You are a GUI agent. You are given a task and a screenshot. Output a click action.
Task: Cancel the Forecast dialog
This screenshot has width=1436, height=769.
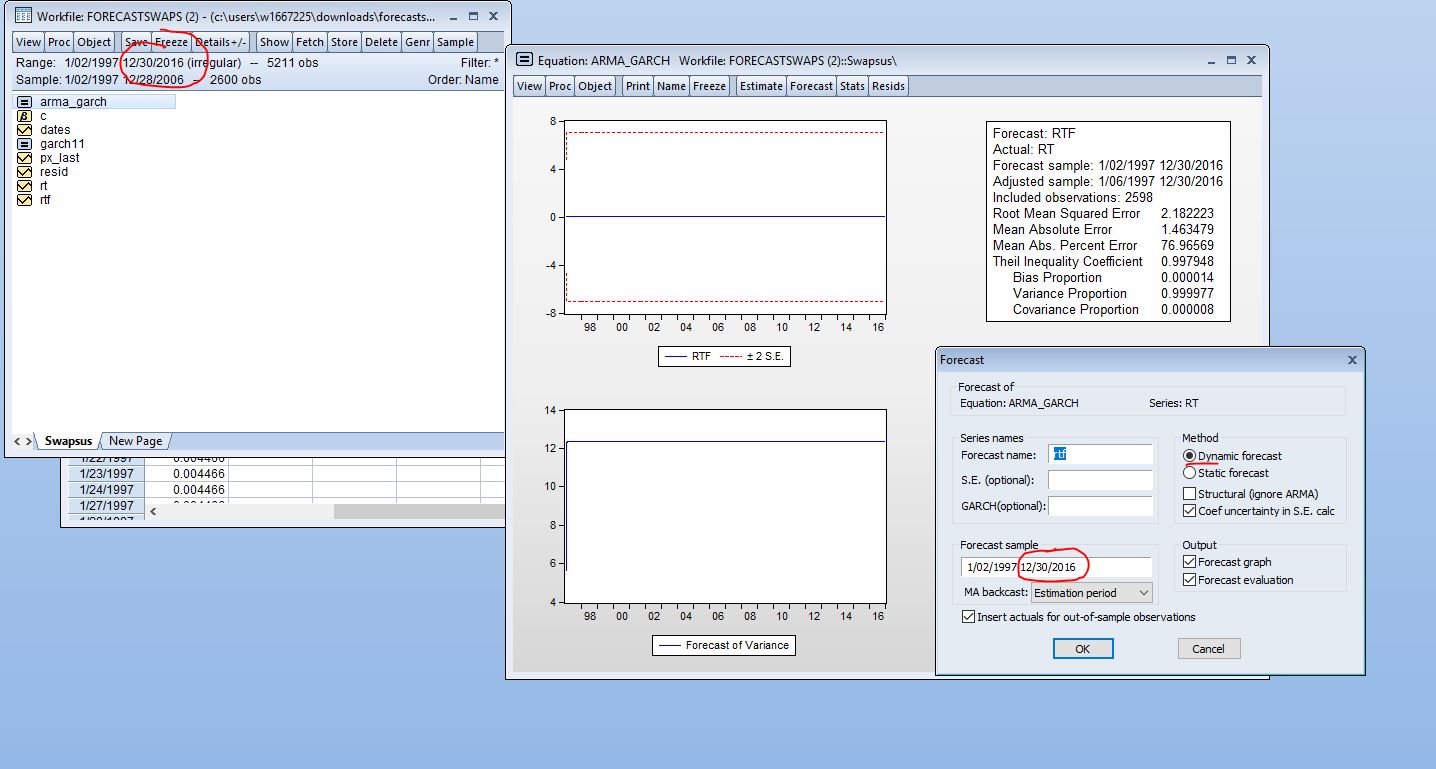(x=1209, y=649)
